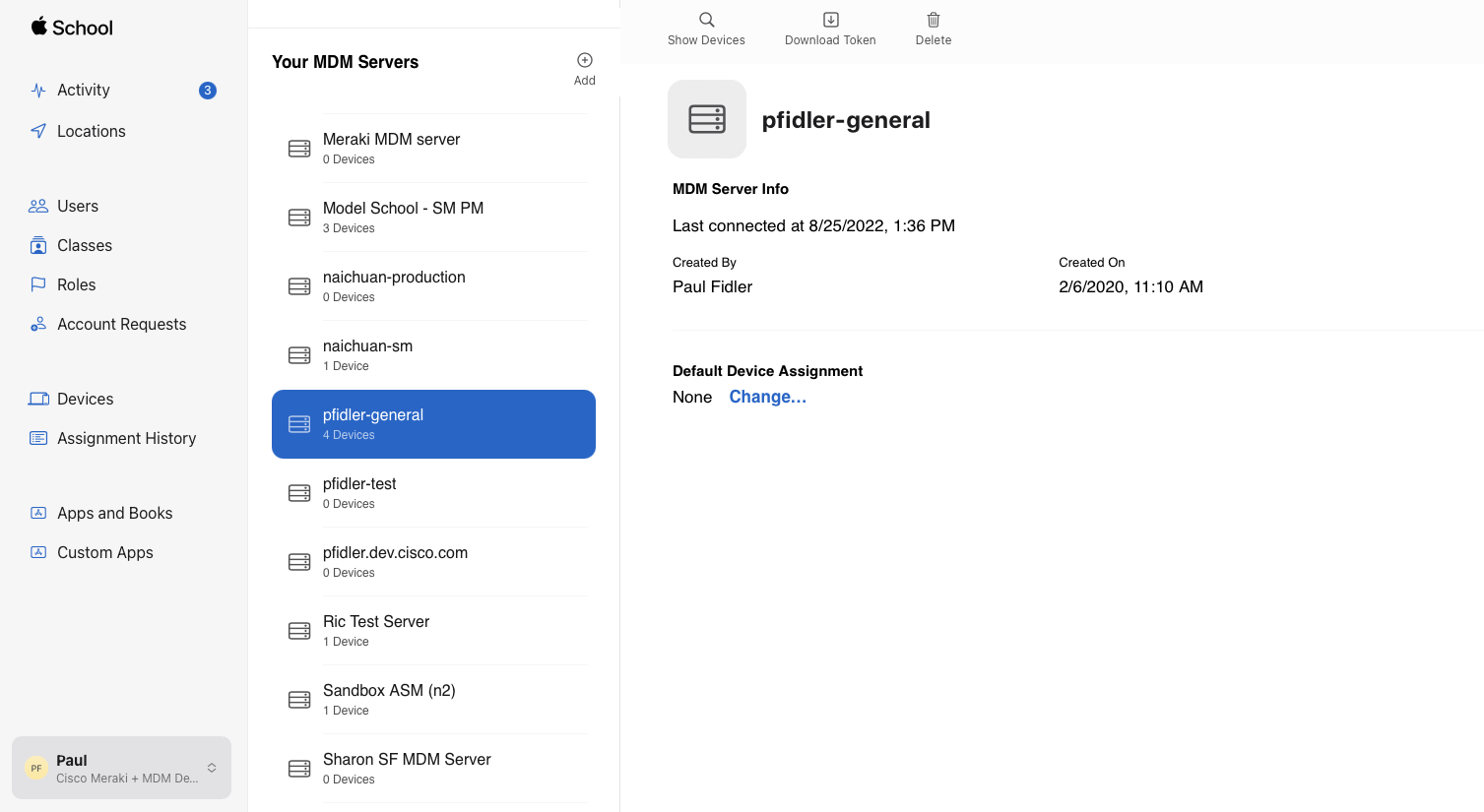Click the Delete trash icon

tap(933, 19)
